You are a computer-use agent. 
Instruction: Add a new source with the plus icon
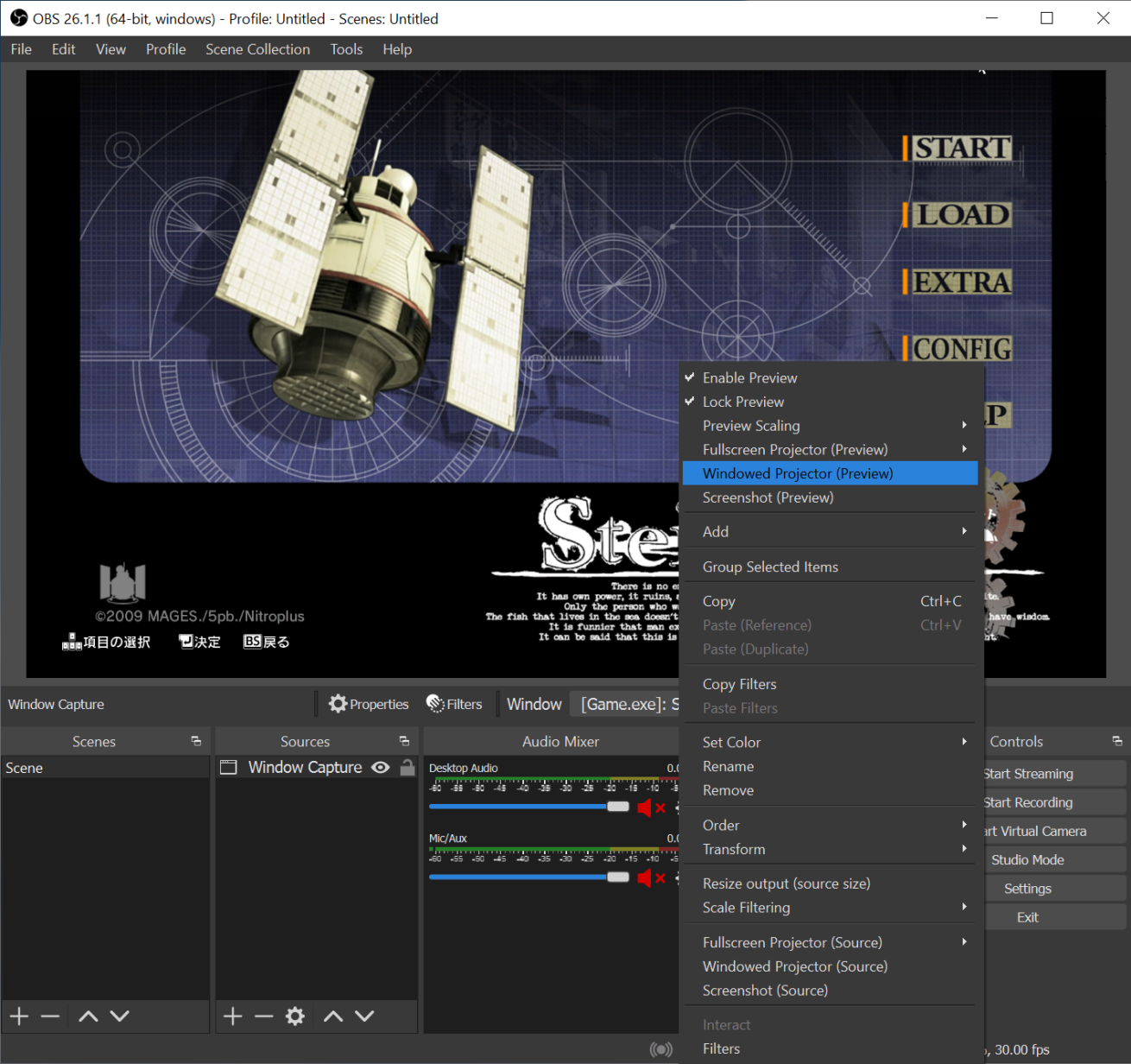click(x=232, y=1016)
